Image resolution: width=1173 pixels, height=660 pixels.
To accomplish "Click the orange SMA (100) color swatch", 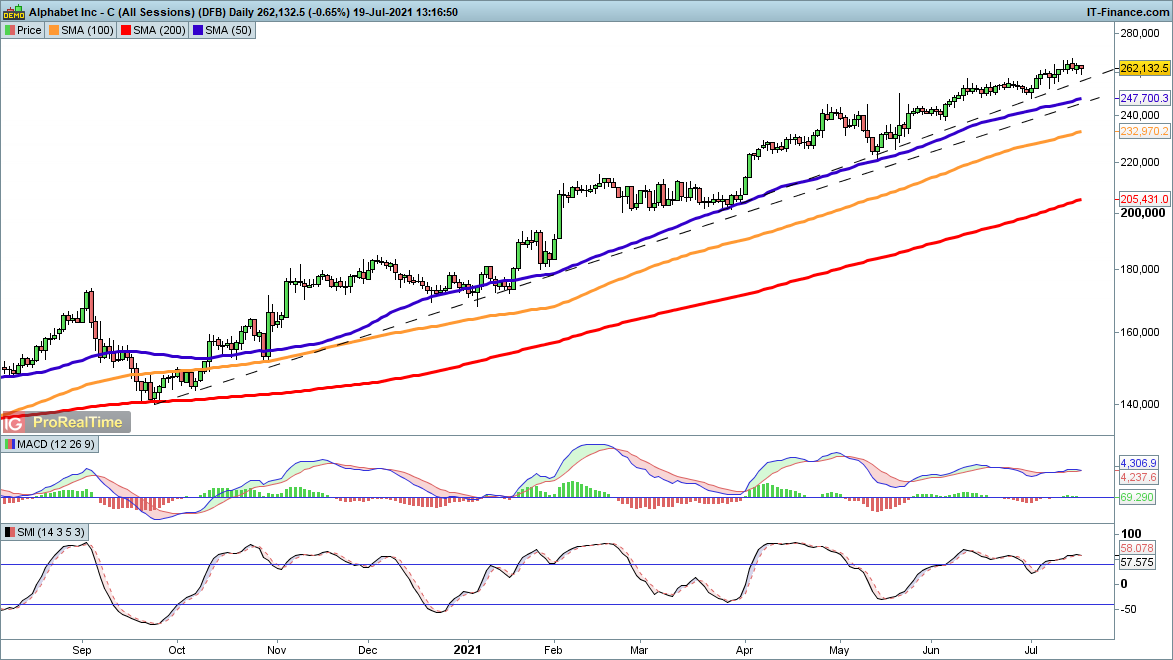I will click(54, 31).
